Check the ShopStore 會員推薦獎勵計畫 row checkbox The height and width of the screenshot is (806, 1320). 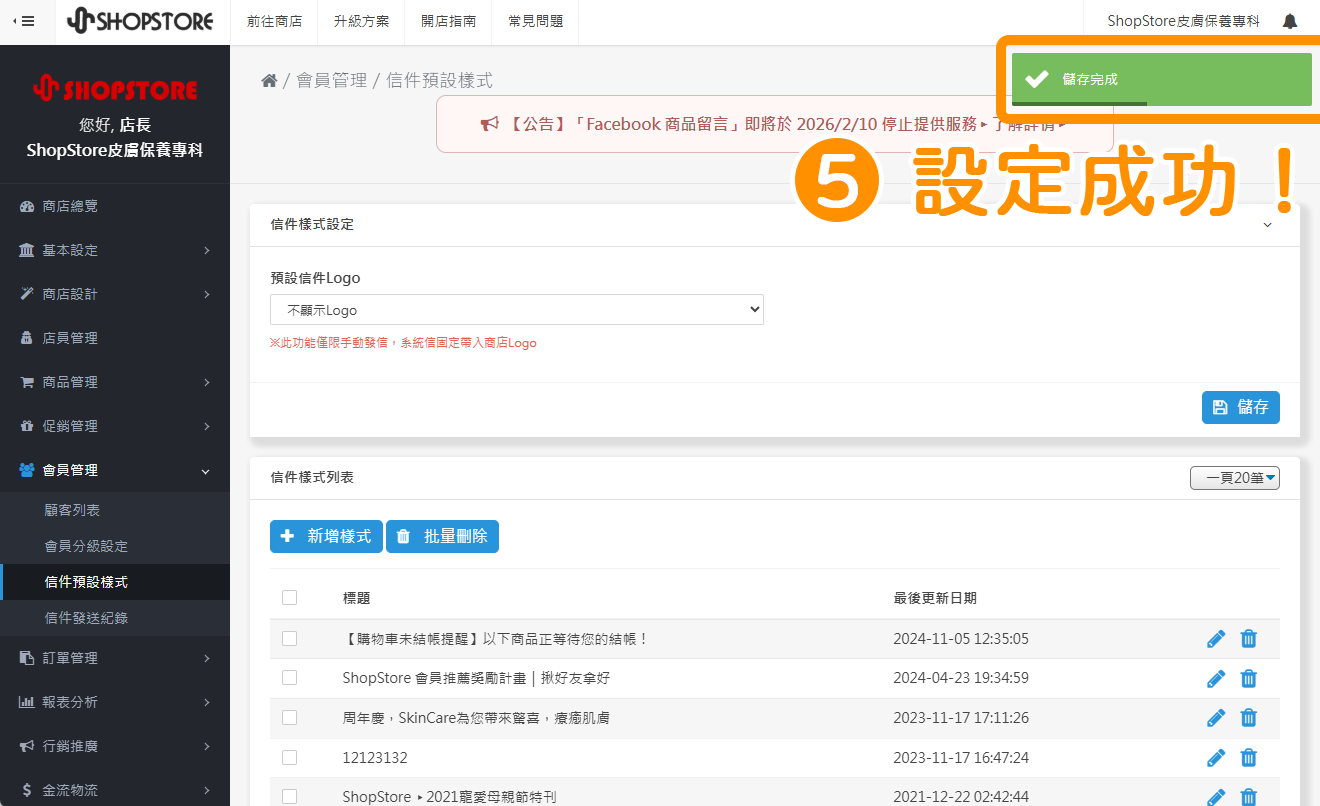click(x=289, y=677)
